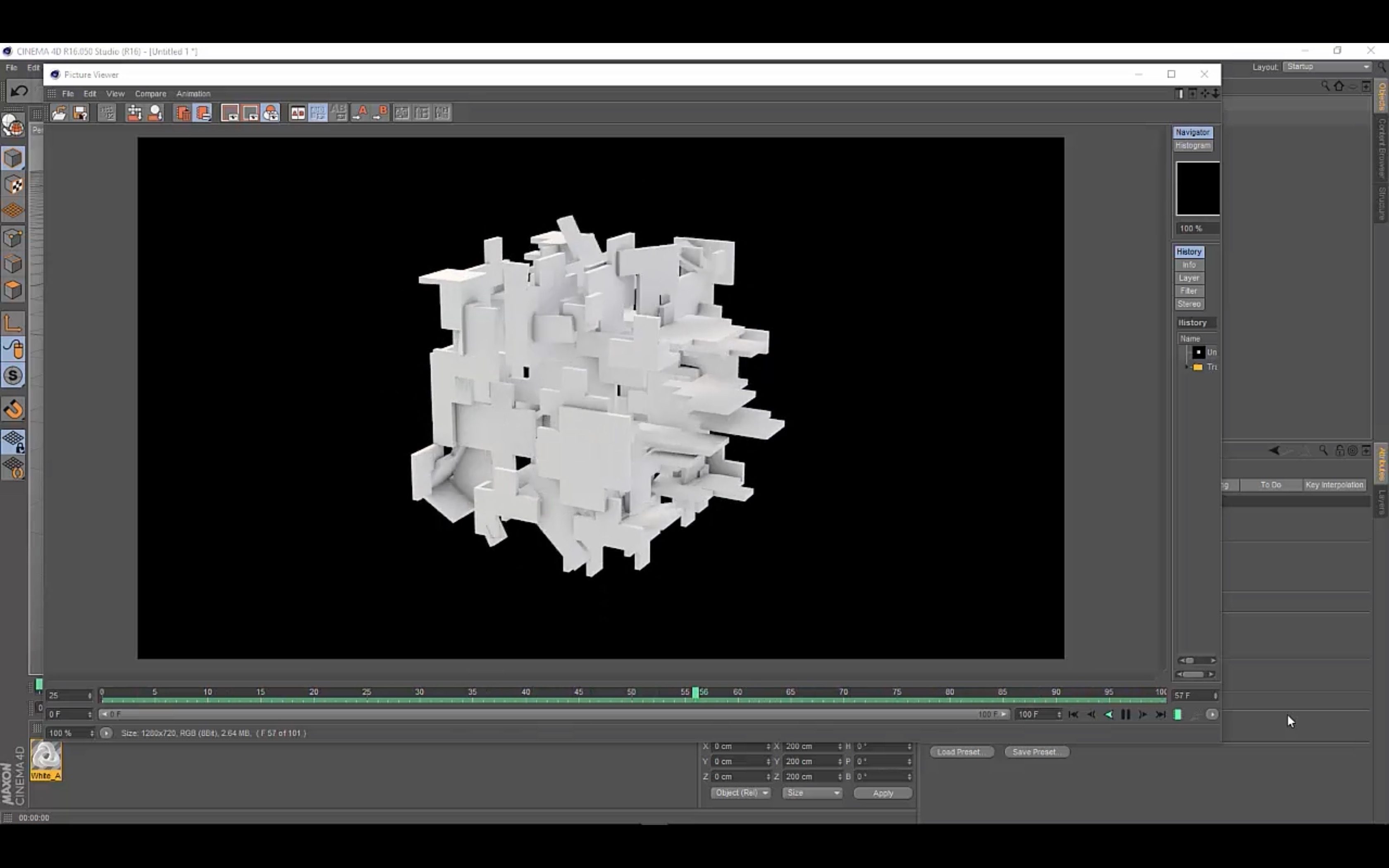This screenshot has width=1389, height=868.
Task: Click the Undo arrow in main window
Action: (19, 91)
